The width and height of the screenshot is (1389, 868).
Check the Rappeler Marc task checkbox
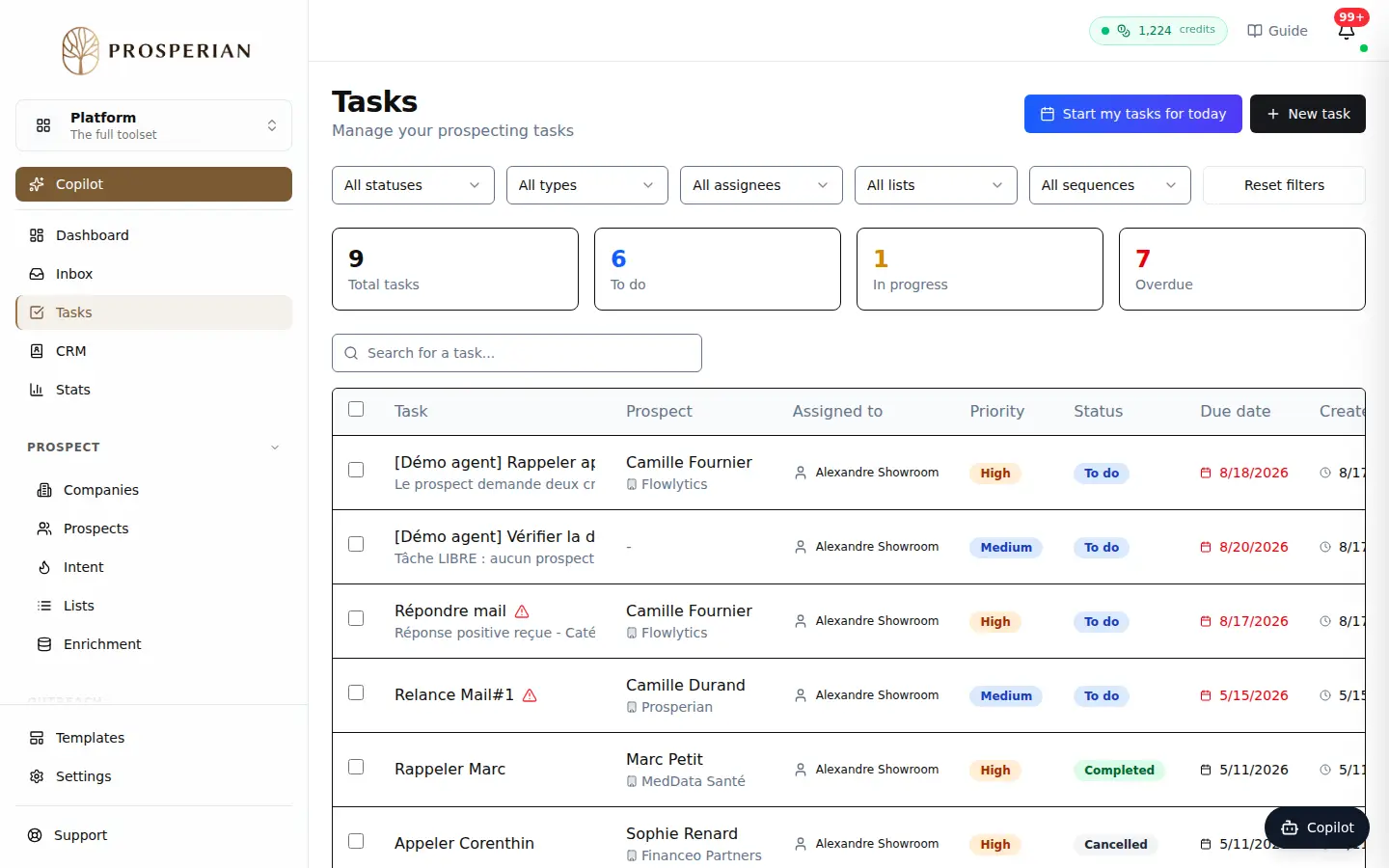click(356, 767)
